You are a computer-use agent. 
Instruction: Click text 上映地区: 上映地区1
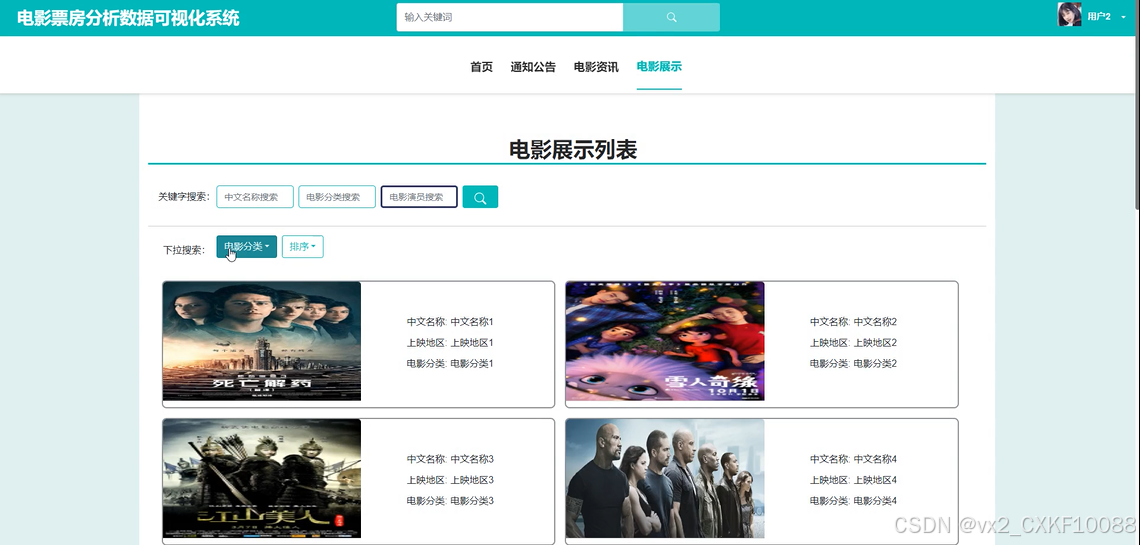(450, 342)
